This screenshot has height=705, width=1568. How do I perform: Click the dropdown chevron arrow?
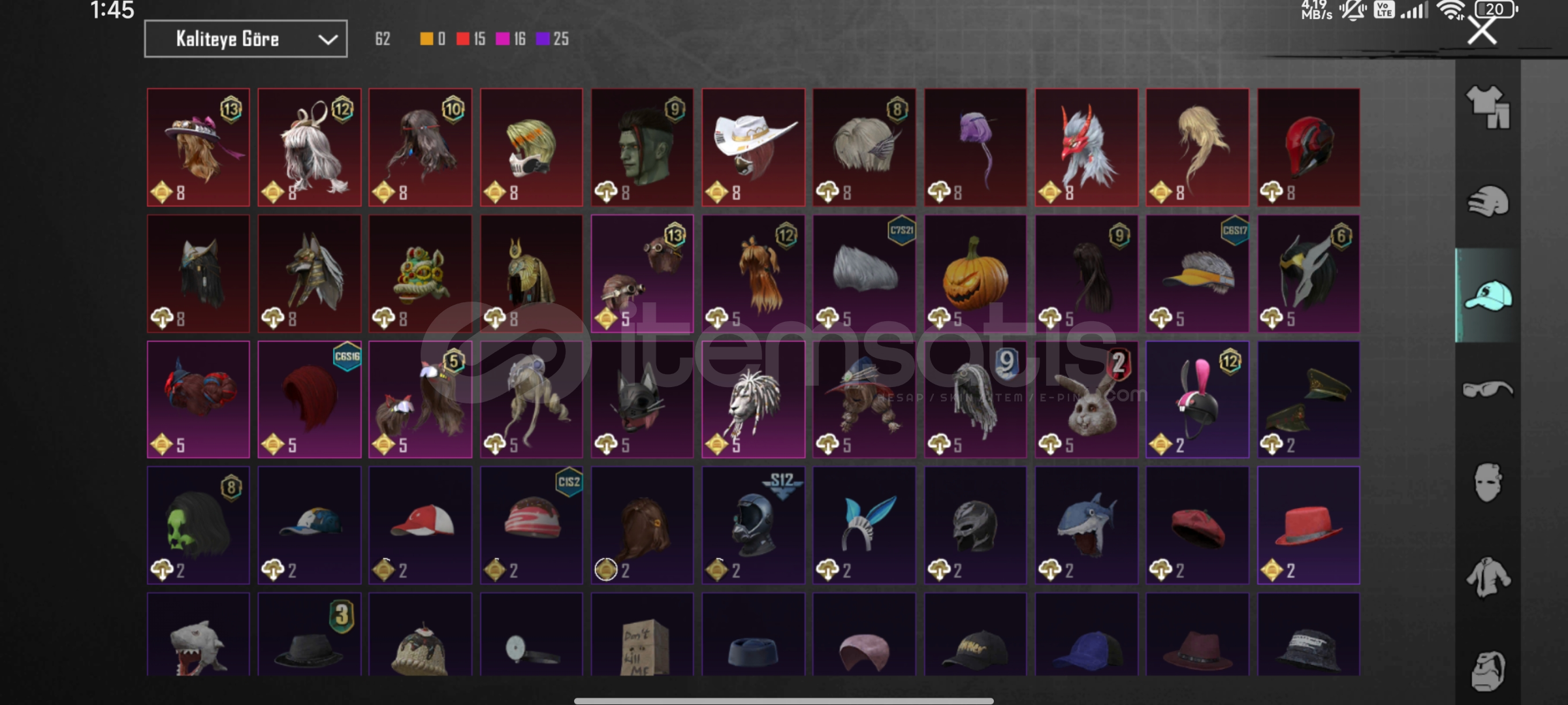327,40
